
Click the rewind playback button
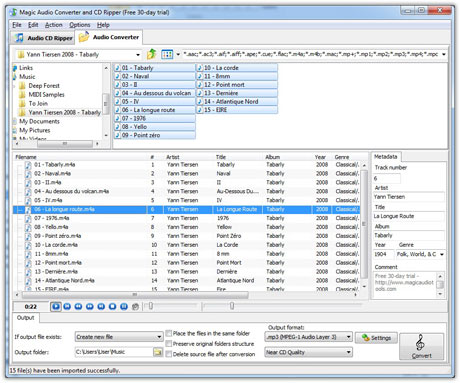pos(78,306)
